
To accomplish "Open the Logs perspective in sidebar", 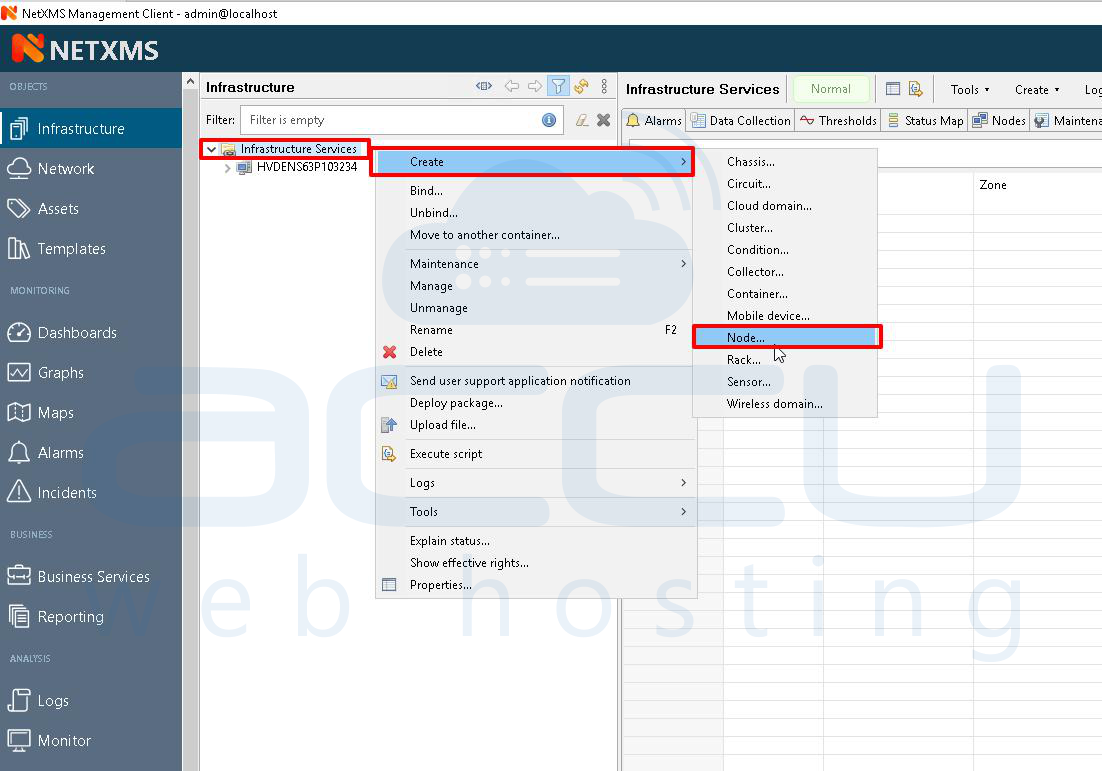I will [x=91, y=701].
